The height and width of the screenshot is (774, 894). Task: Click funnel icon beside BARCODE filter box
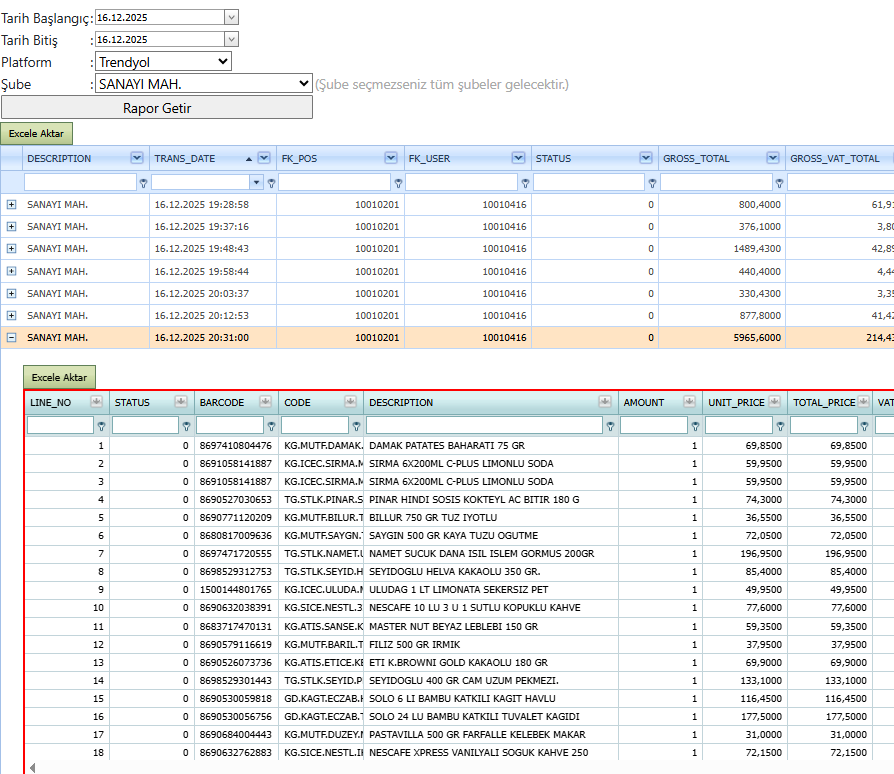click(271, 426)
